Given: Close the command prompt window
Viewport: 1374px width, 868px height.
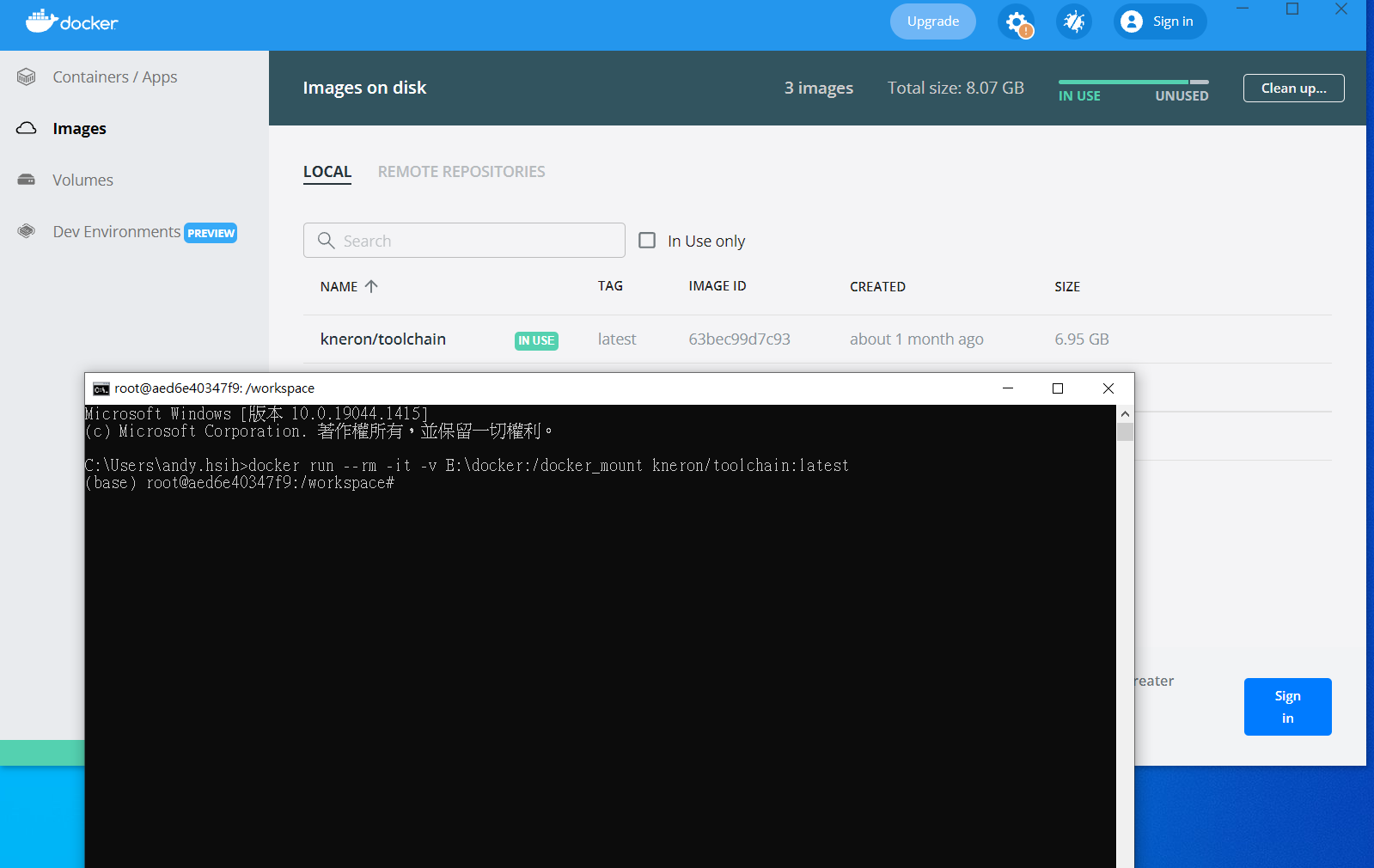Looking at the screenshot, I should click(1108, 388).
